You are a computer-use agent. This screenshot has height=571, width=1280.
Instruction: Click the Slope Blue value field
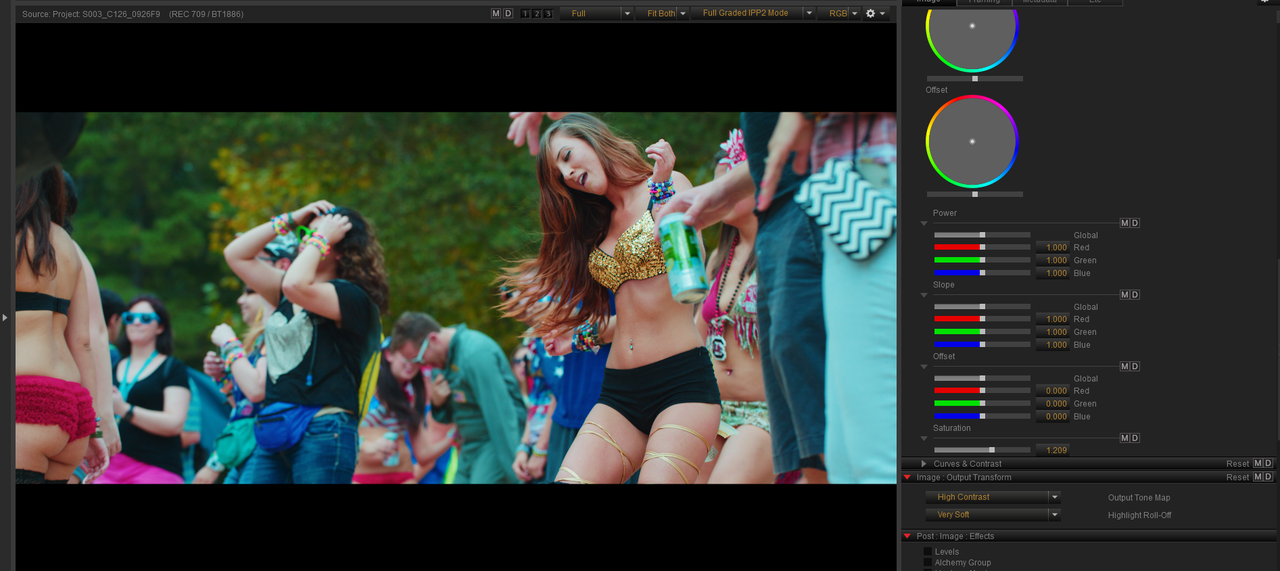1052,346
